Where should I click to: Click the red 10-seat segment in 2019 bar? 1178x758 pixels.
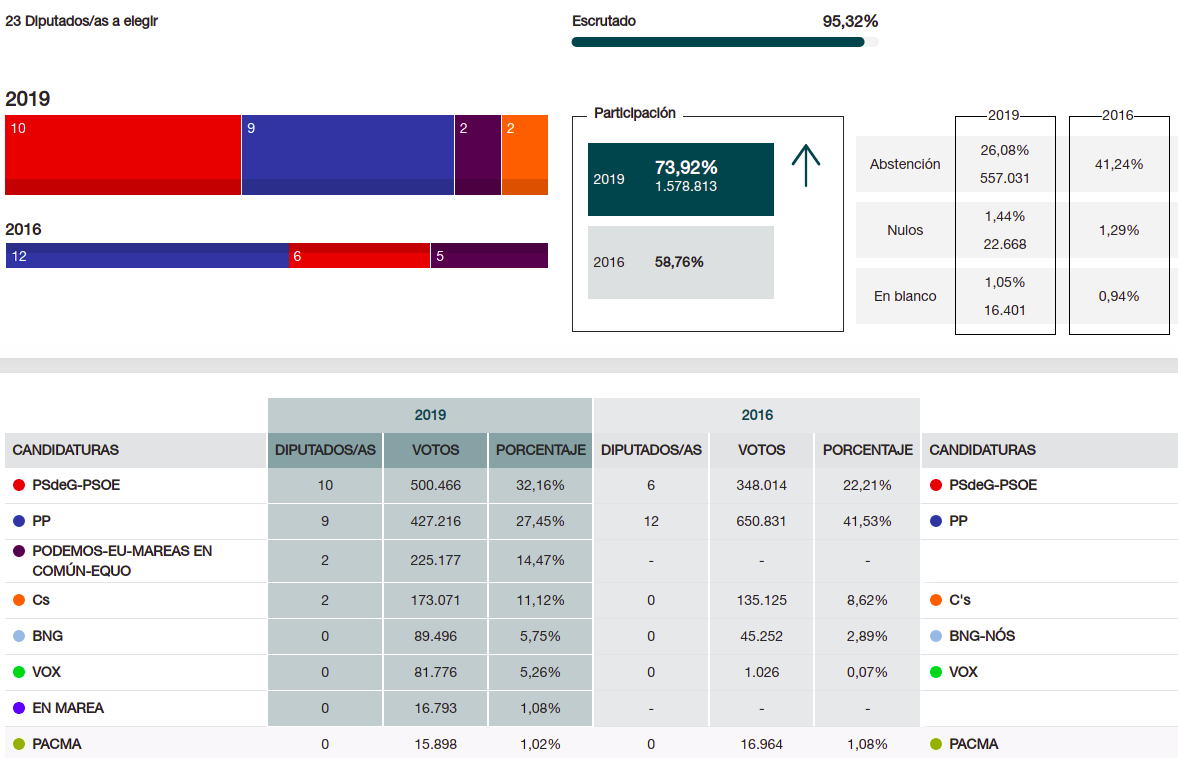coord(120,155)
